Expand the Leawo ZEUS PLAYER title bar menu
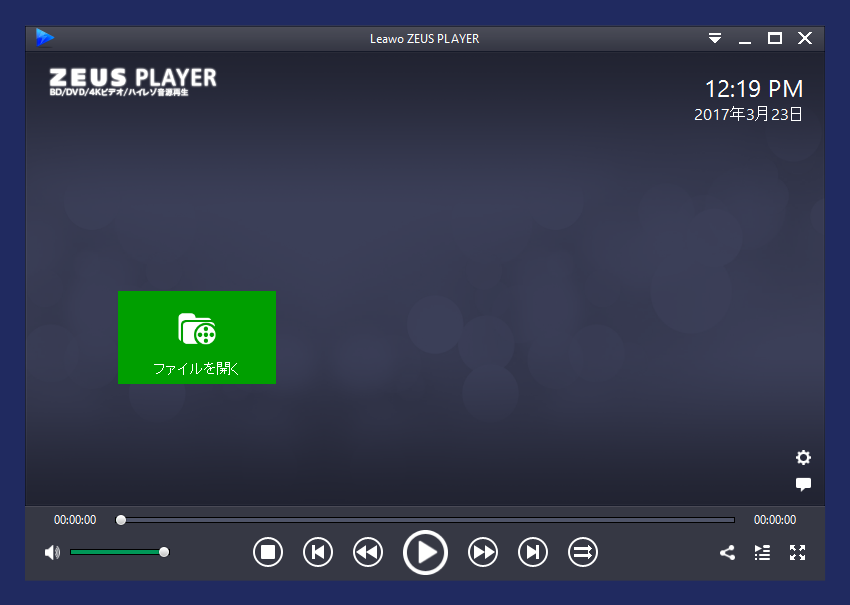Image resolution: width=850 pixels, height=605 pixels. click(x=715, y=38)
